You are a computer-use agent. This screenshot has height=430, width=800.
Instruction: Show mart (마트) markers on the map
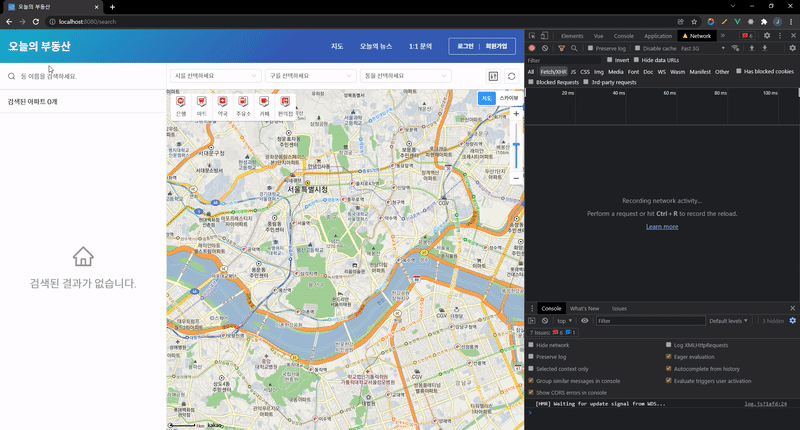click(x=202, y=106)
